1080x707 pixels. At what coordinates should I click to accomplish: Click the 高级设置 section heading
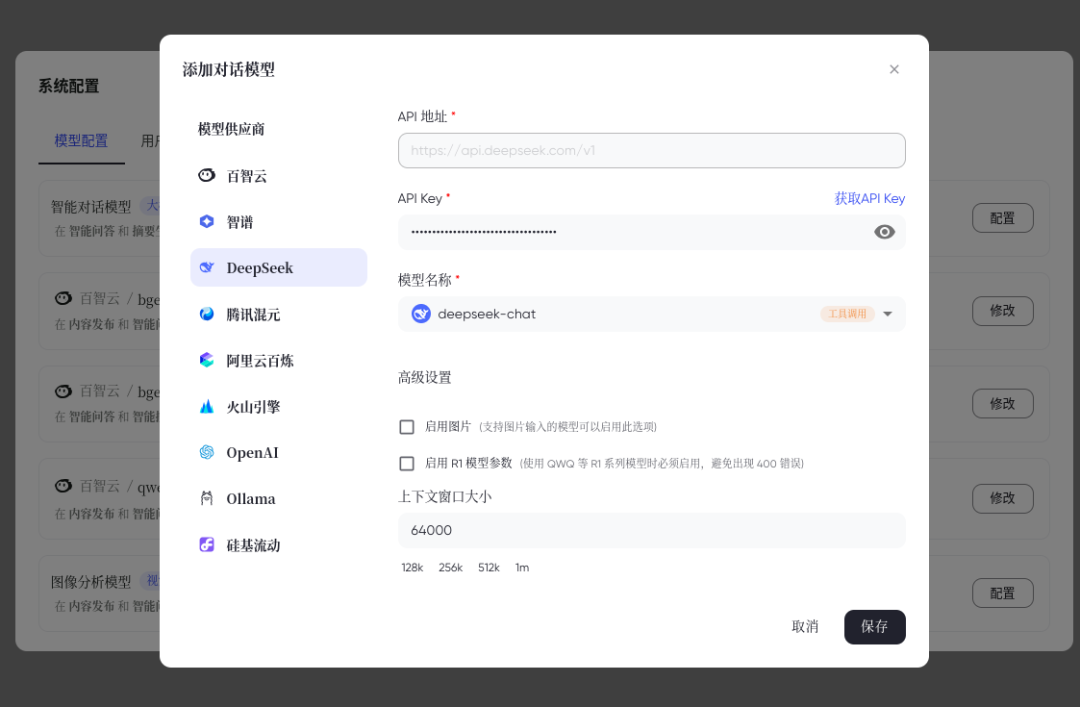(424, 378)
